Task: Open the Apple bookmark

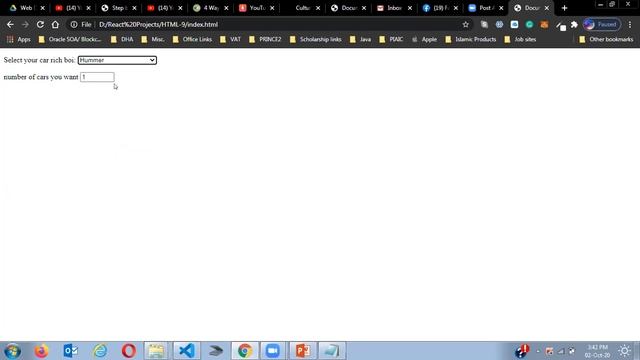Action: [424, 40]
